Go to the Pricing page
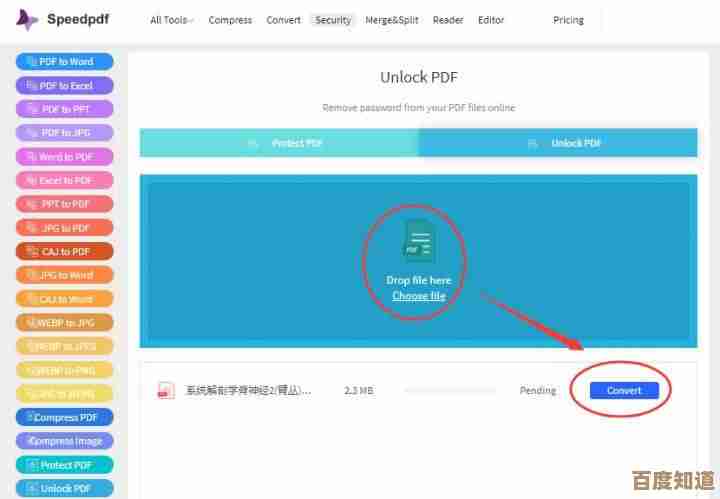720x499 pixels. [568, 20]
